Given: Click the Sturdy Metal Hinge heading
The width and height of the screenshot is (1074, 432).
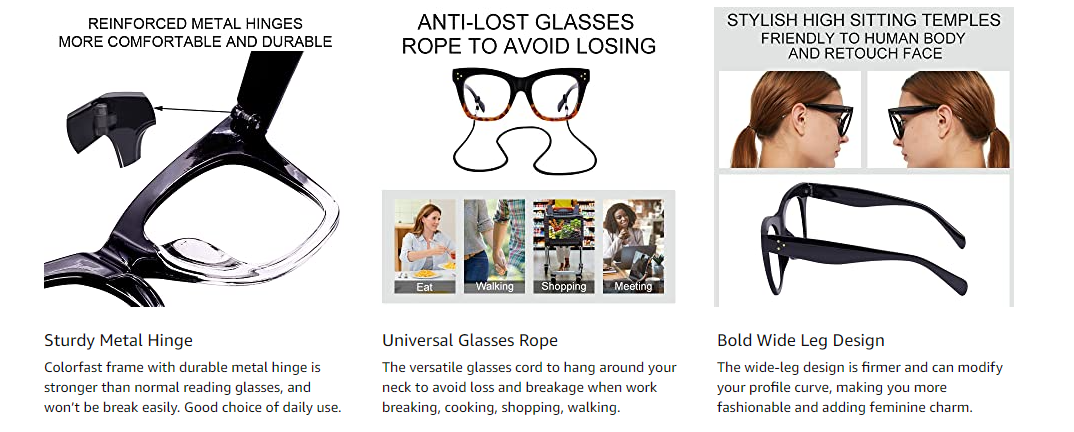Looking at the screenshot, I should click(x=119, y=340).
